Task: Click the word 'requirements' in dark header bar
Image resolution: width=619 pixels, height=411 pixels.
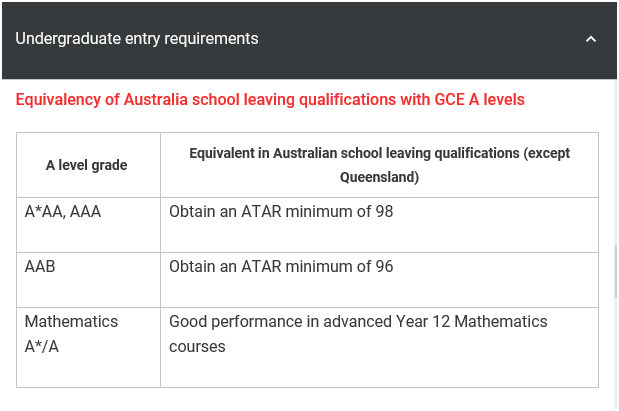Action: pos(211,39)
